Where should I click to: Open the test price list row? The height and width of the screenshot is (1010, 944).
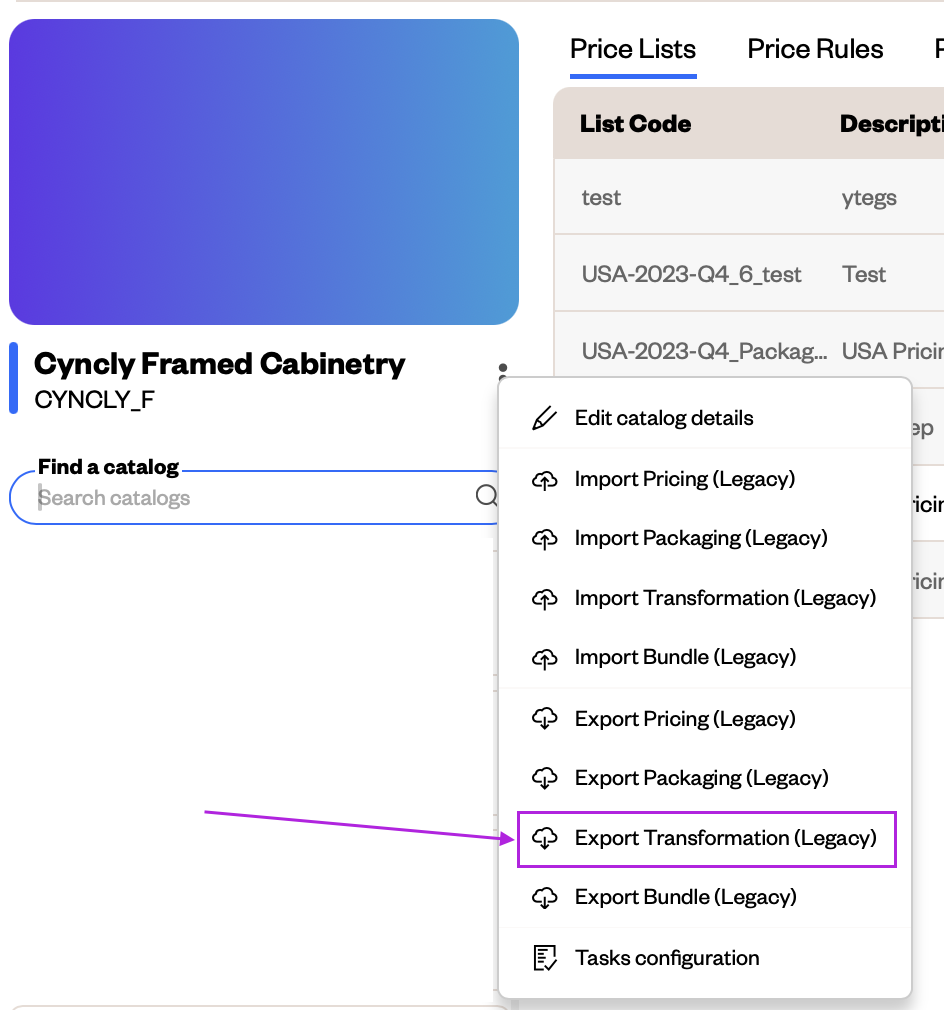click(749, 197)
